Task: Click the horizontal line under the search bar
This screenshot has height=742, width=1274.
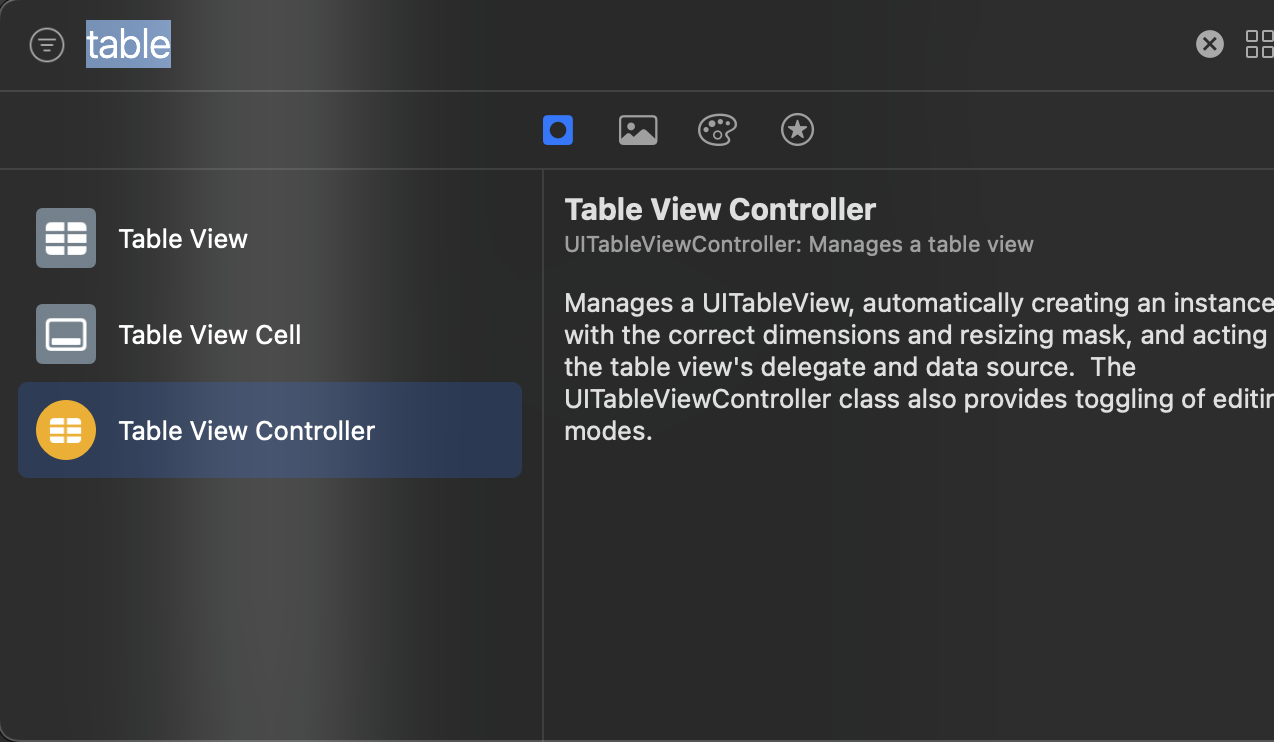Action: point(637,91)
